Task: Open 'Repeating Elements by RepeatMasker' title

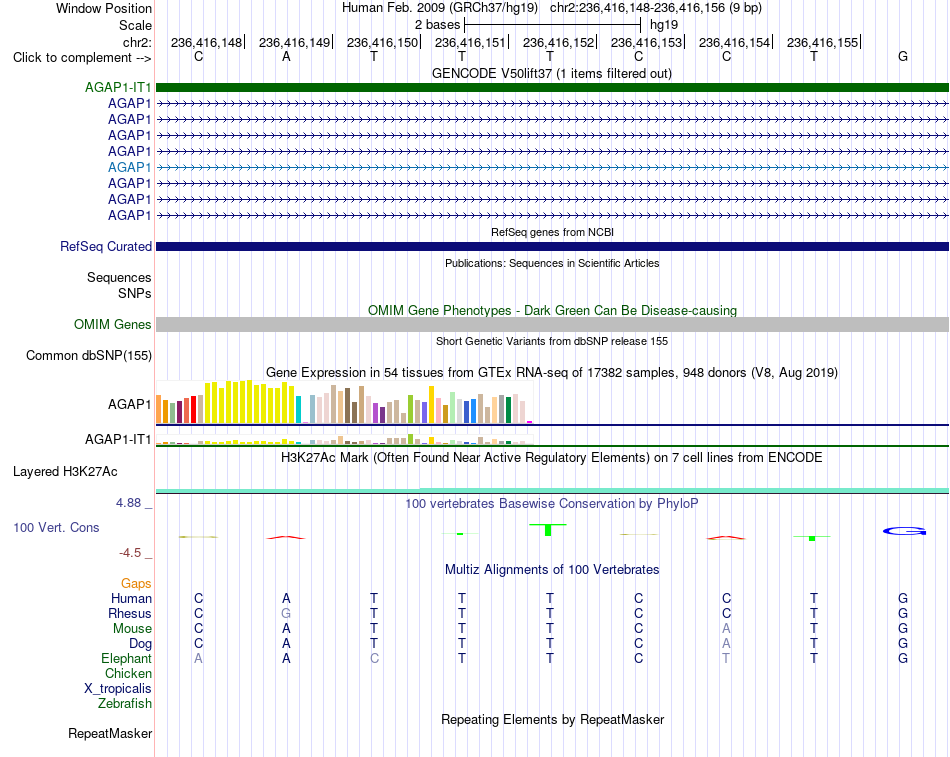Action: pyautogui.click(x=553, y=720)
